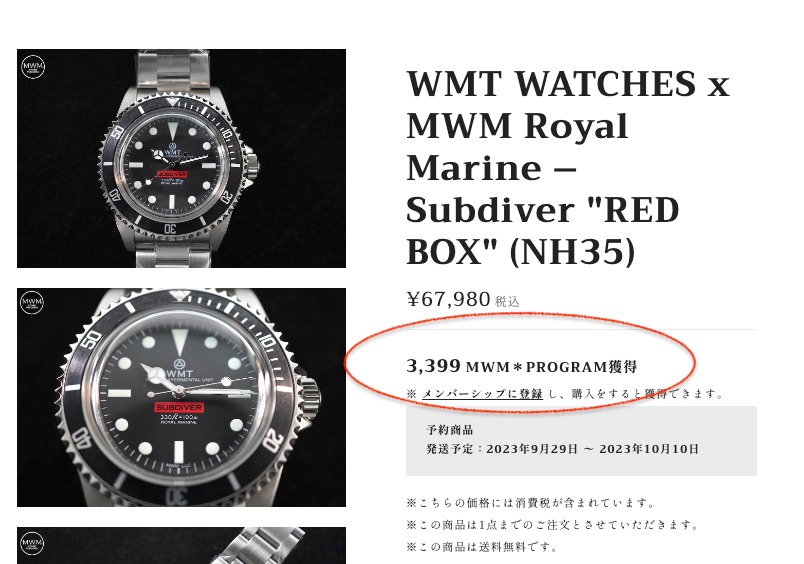
Task: Open the メンバーシップに登録 membership link
Action: [x=482, y=394]
